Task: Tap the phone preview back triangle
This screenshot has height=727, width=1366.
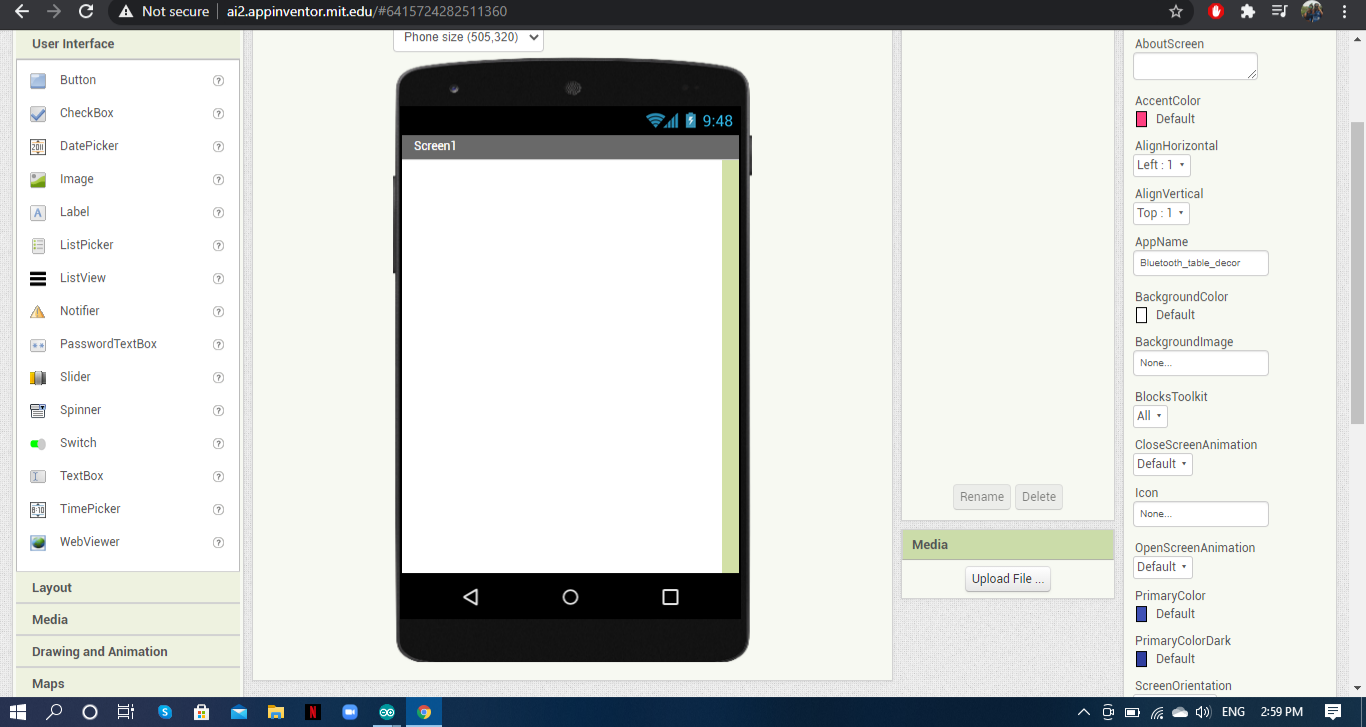Action: (470, 597)
